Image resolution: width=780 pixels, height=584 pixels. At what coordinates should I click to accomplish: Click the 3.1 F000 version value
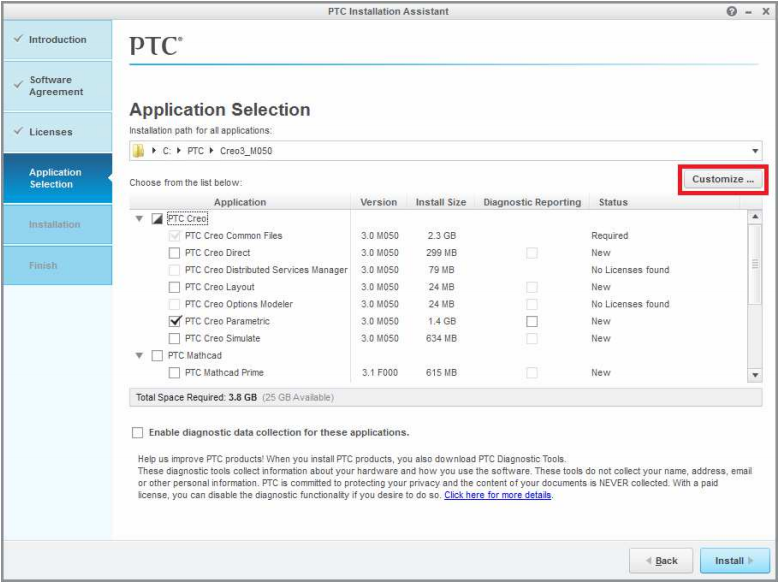(380, 373)
